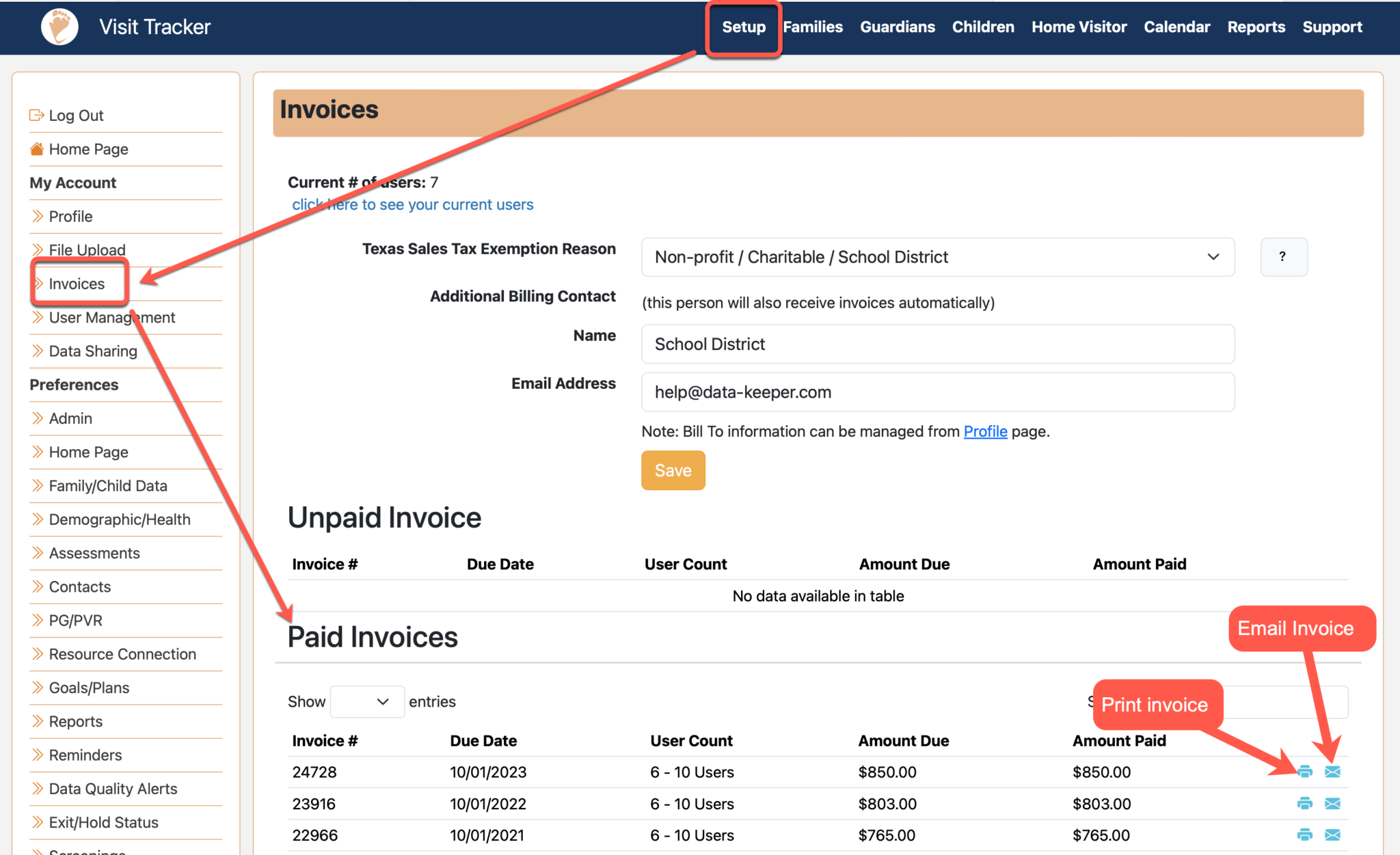
Task: Click chevron icon beside PG/PVR
Action: pos(38,620)
